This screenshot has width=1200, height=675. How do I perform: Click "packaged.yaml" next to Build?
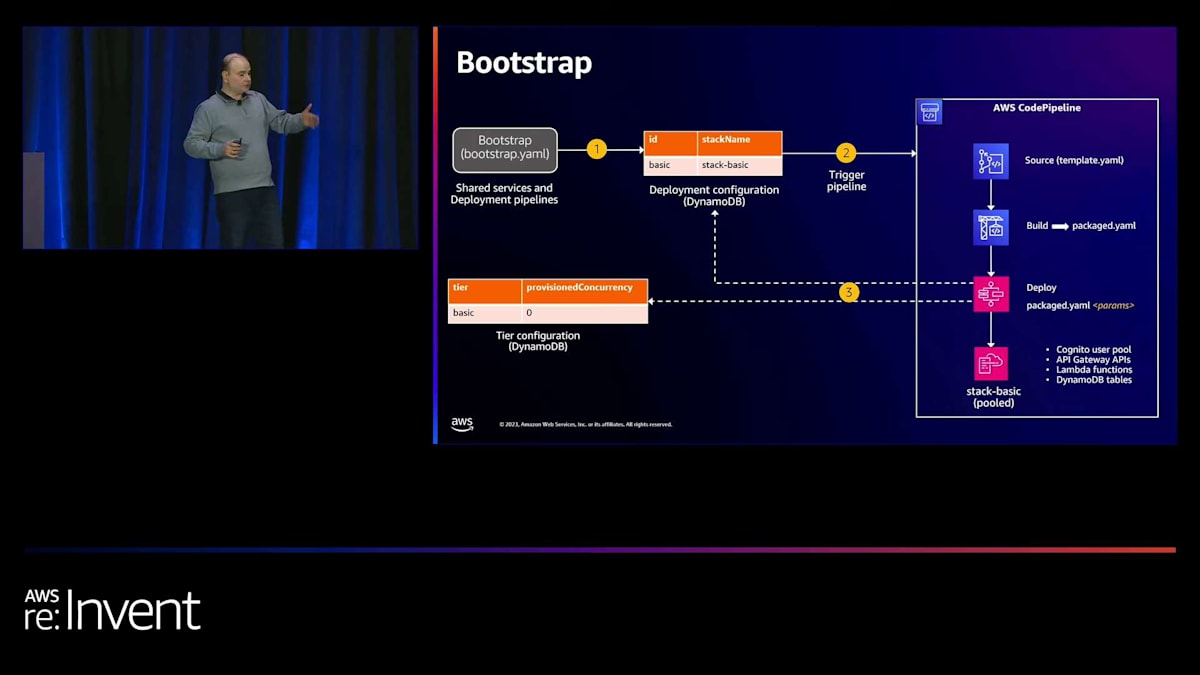(x=1104, y=226)
